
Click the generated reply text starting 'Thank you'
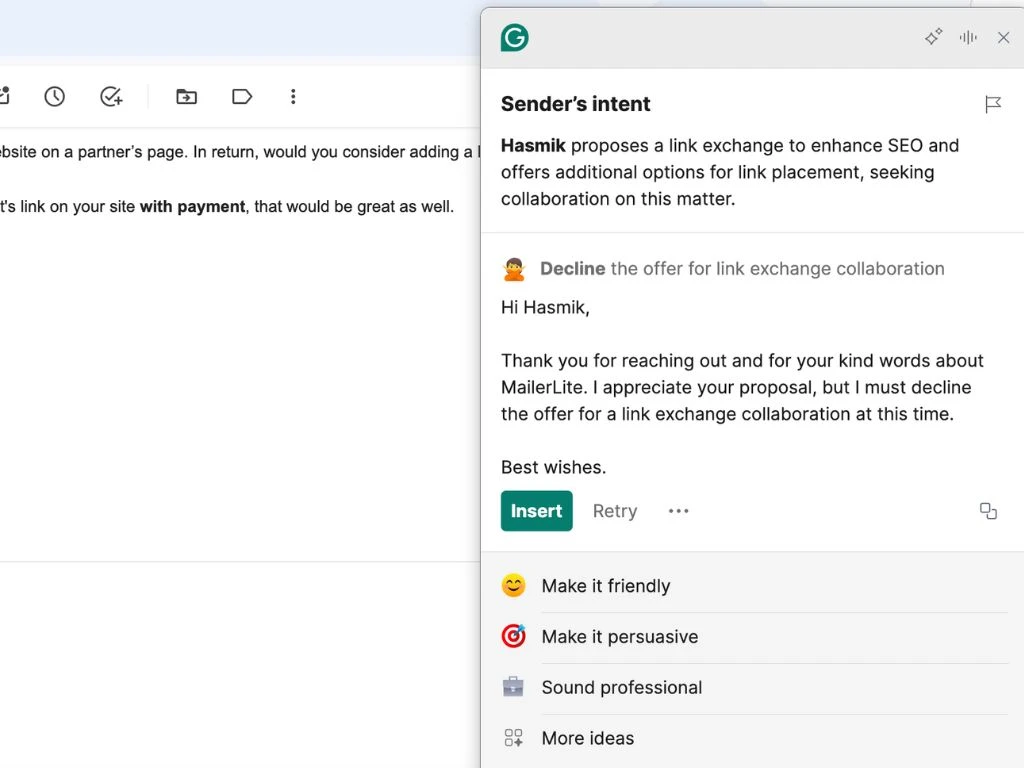742,387
